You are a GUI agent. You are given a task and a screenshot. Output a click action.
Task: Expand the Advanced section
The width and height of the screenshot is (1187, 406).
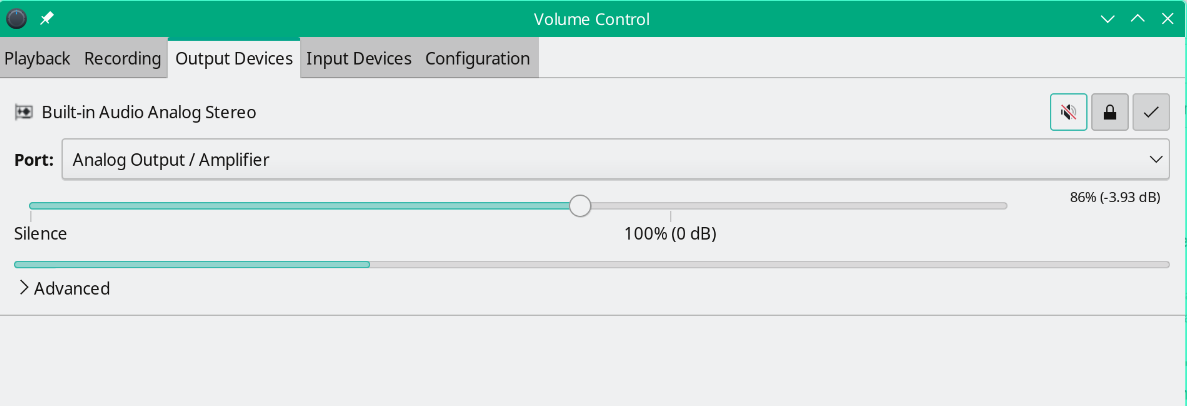[x=64, y=288]
